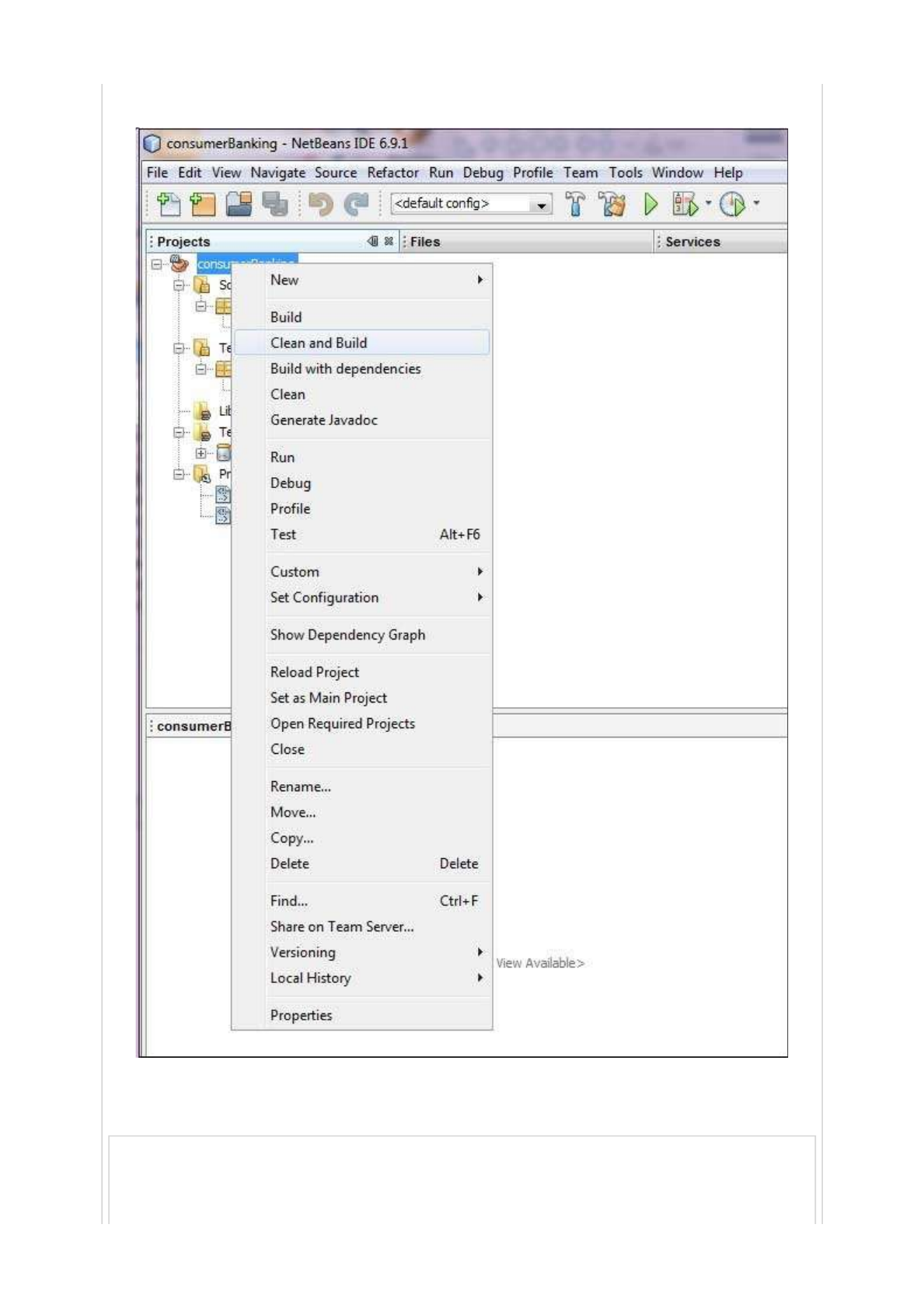Choose Rename... in context menu

pos(362,786)
